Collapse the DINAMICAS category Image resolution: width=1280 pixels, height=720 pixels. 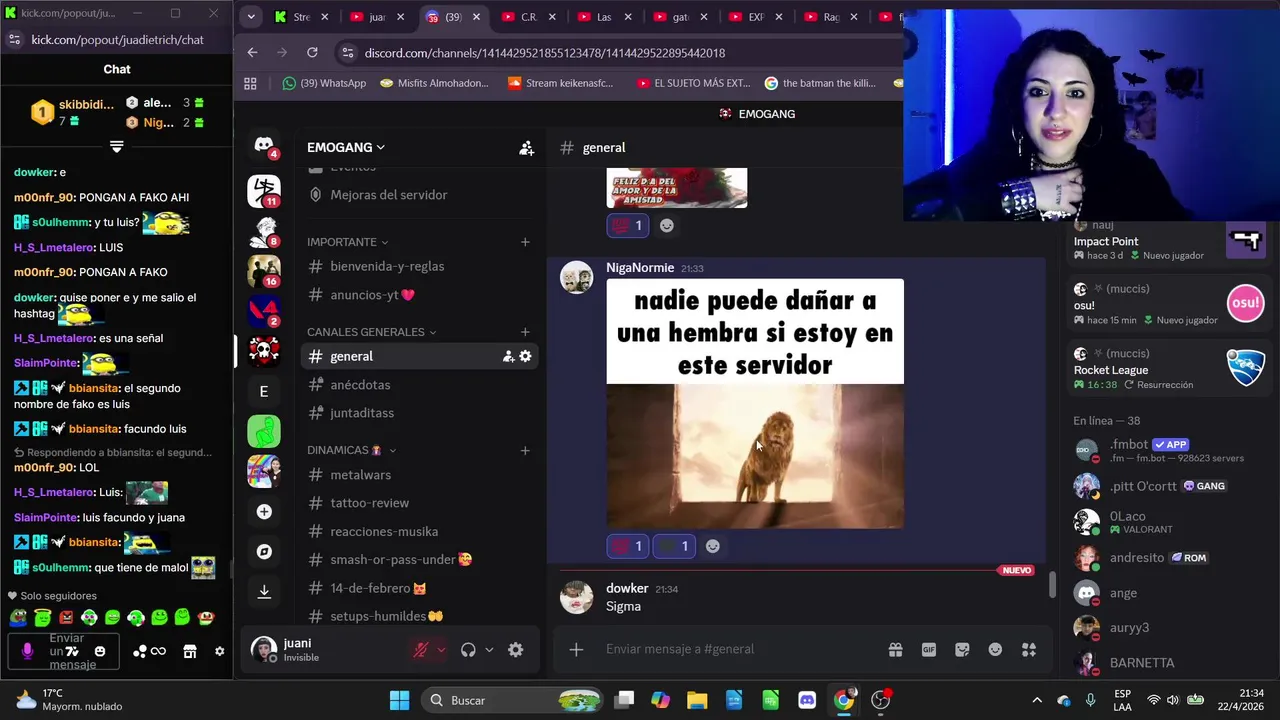coord(352,450)
